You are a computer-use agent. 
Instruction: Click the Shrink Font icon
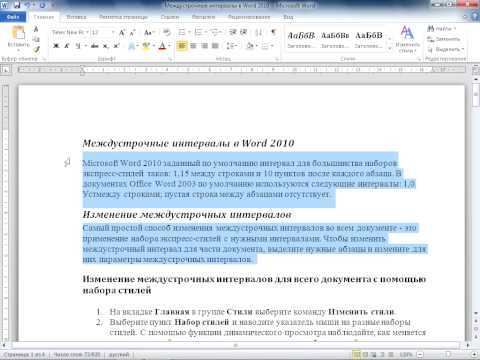pos(132,33)
